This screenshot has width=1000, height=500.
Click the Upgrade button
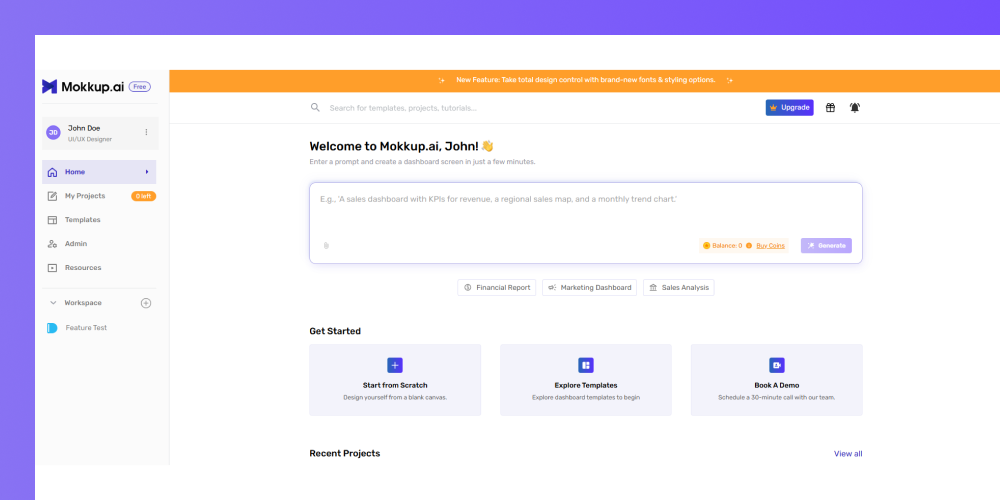click(x=790, y=108)
